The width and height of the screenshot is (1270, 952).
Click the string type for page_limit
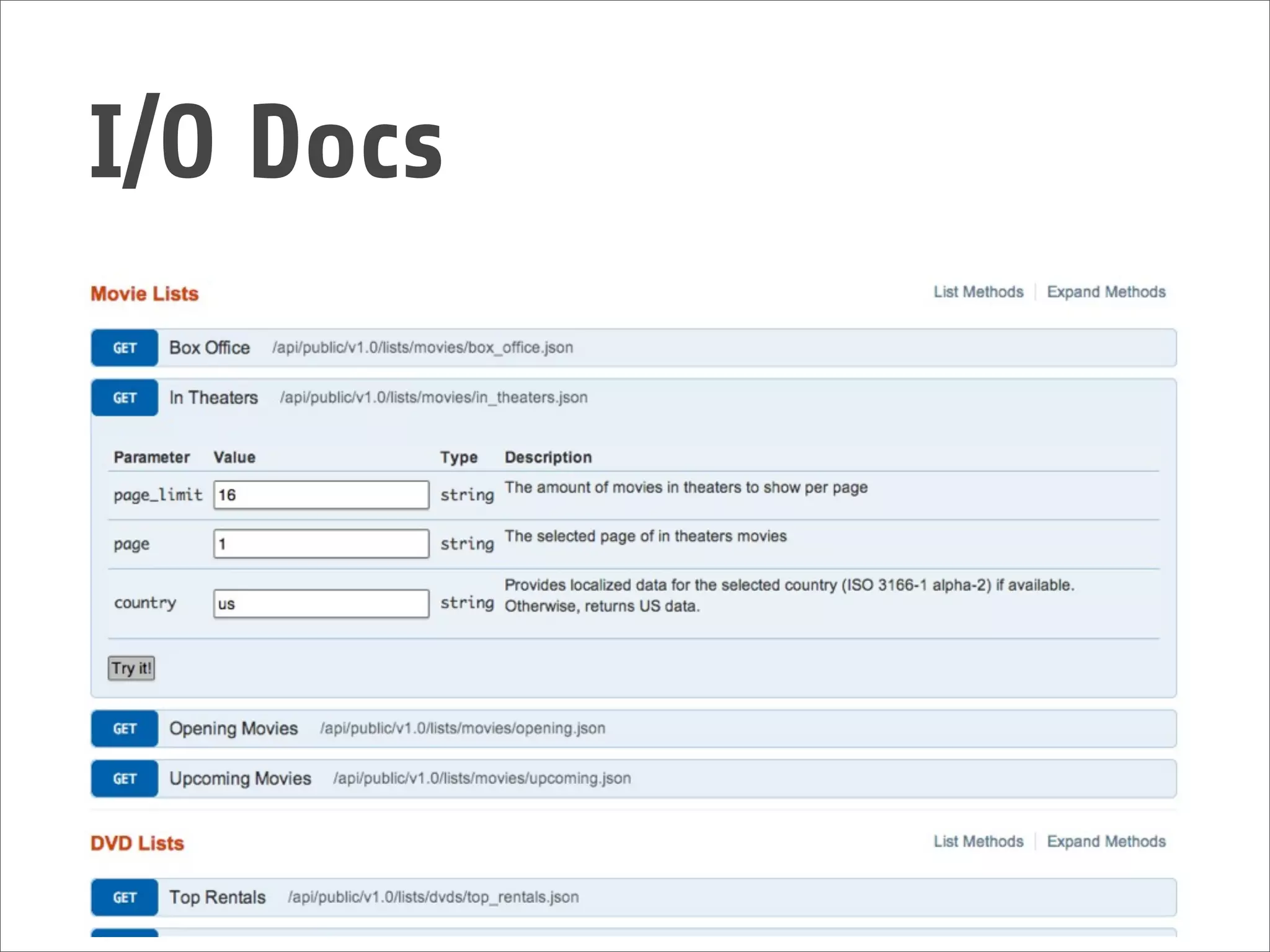tap(467, 495)
